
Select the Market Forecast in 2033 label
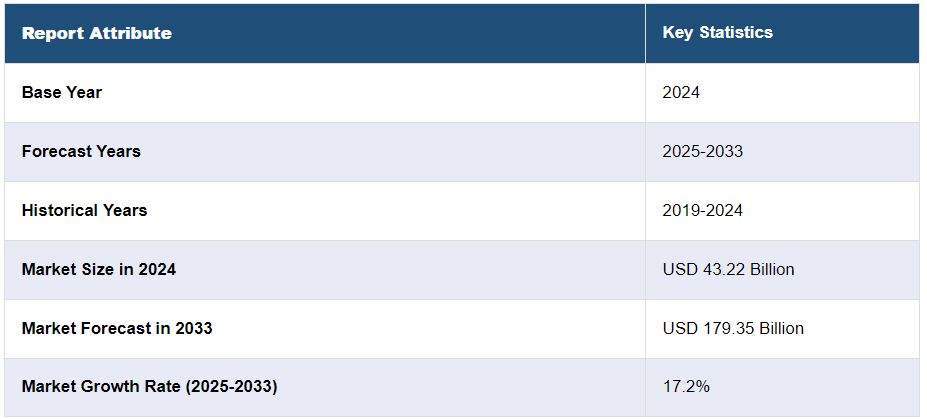coord(117,329)
